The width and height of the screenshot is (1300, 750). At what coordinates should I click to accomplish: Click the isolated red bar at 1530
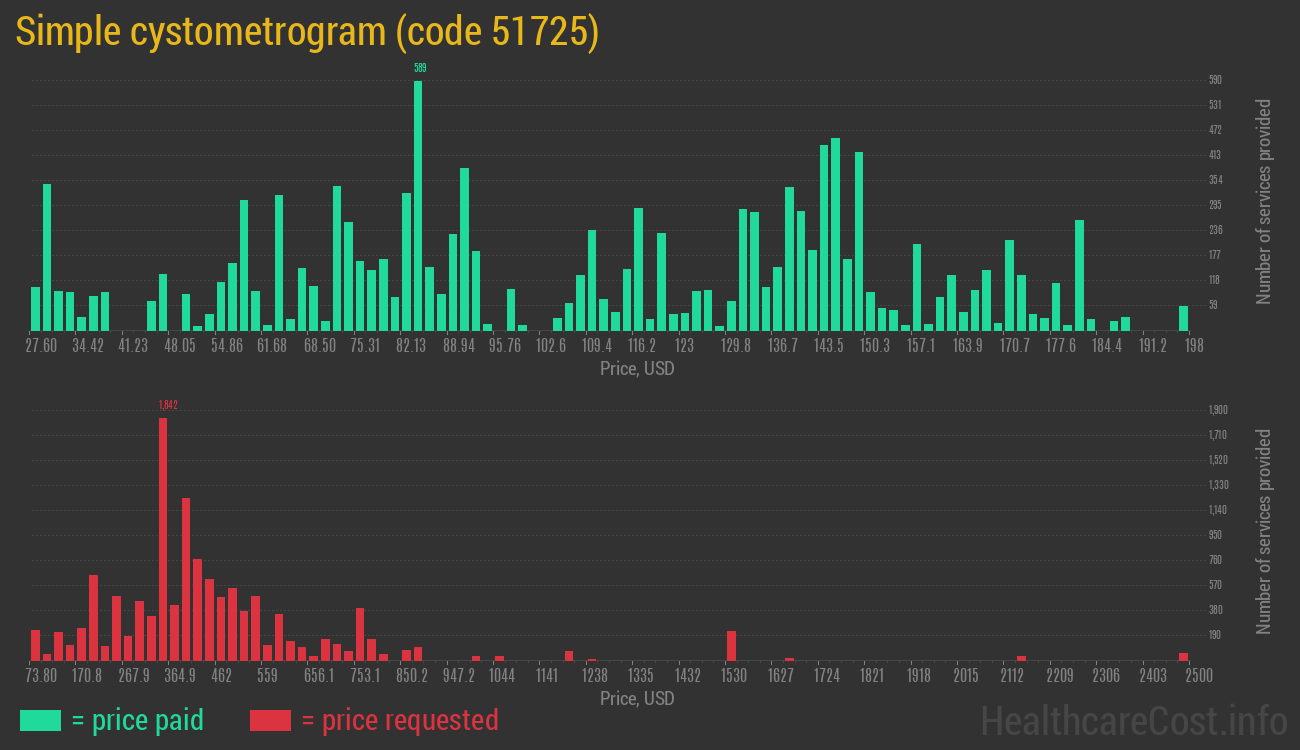(x=731, y=645)
